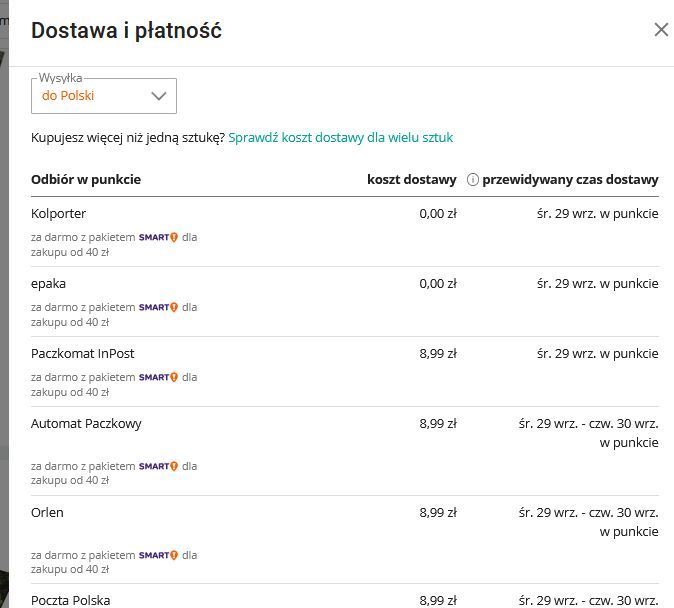
Task: Click the SMART logo under Paczkomat InPost
Action: (158, 378)
